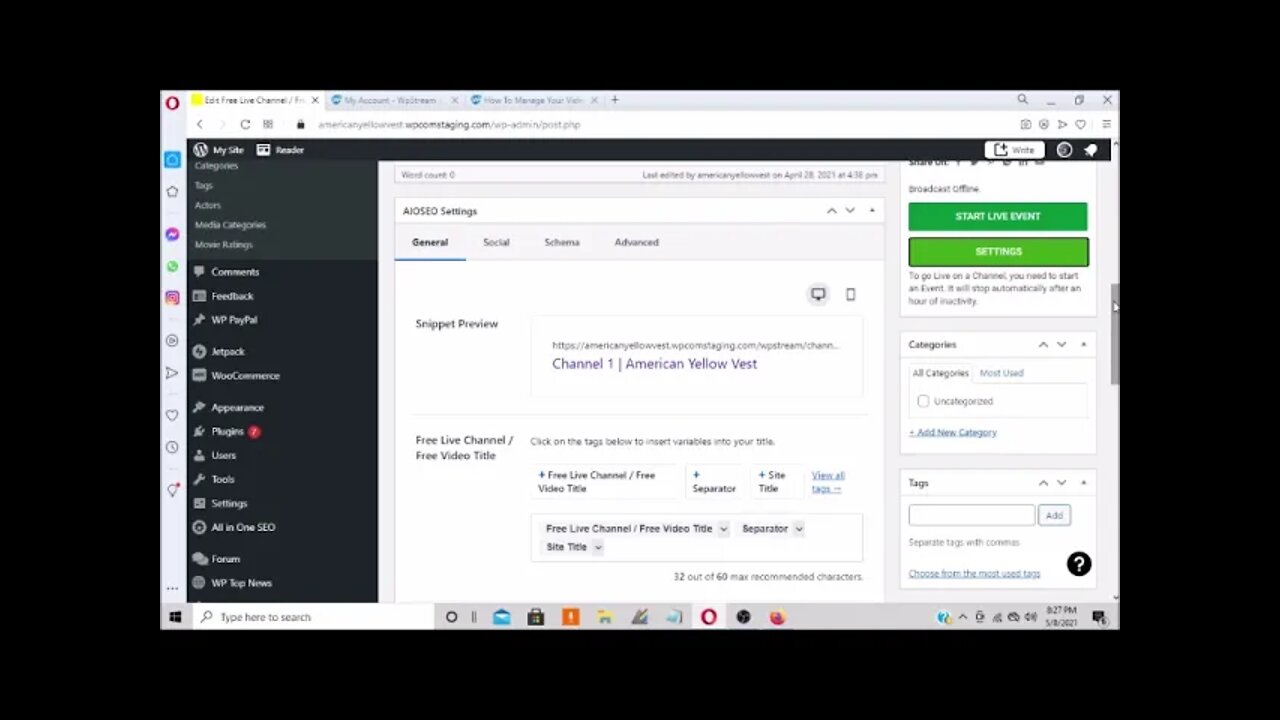Collapse the AIOSEO Settings panel
The image size is (1280, 720).
point(872,211)
